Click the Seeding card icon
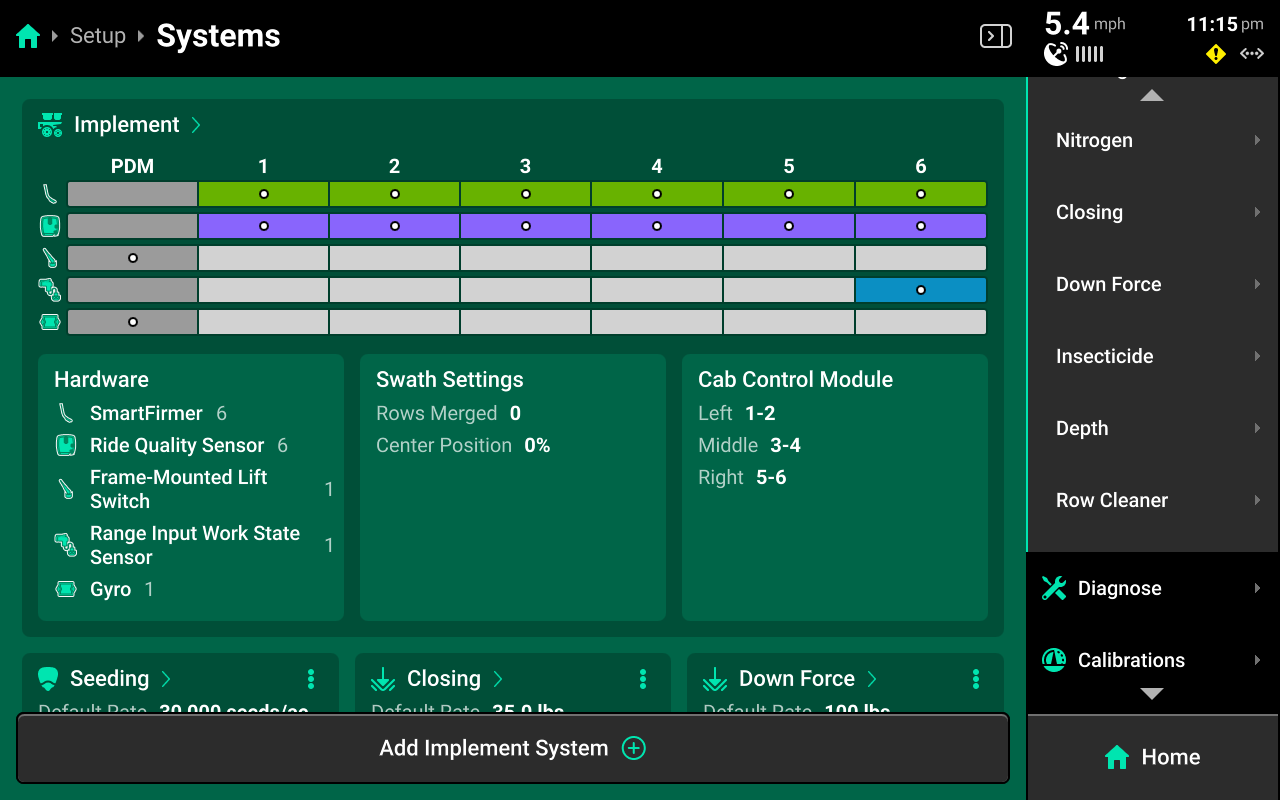Image resolution: width=1280 pixels, height=800 pixels. [47, 679]
